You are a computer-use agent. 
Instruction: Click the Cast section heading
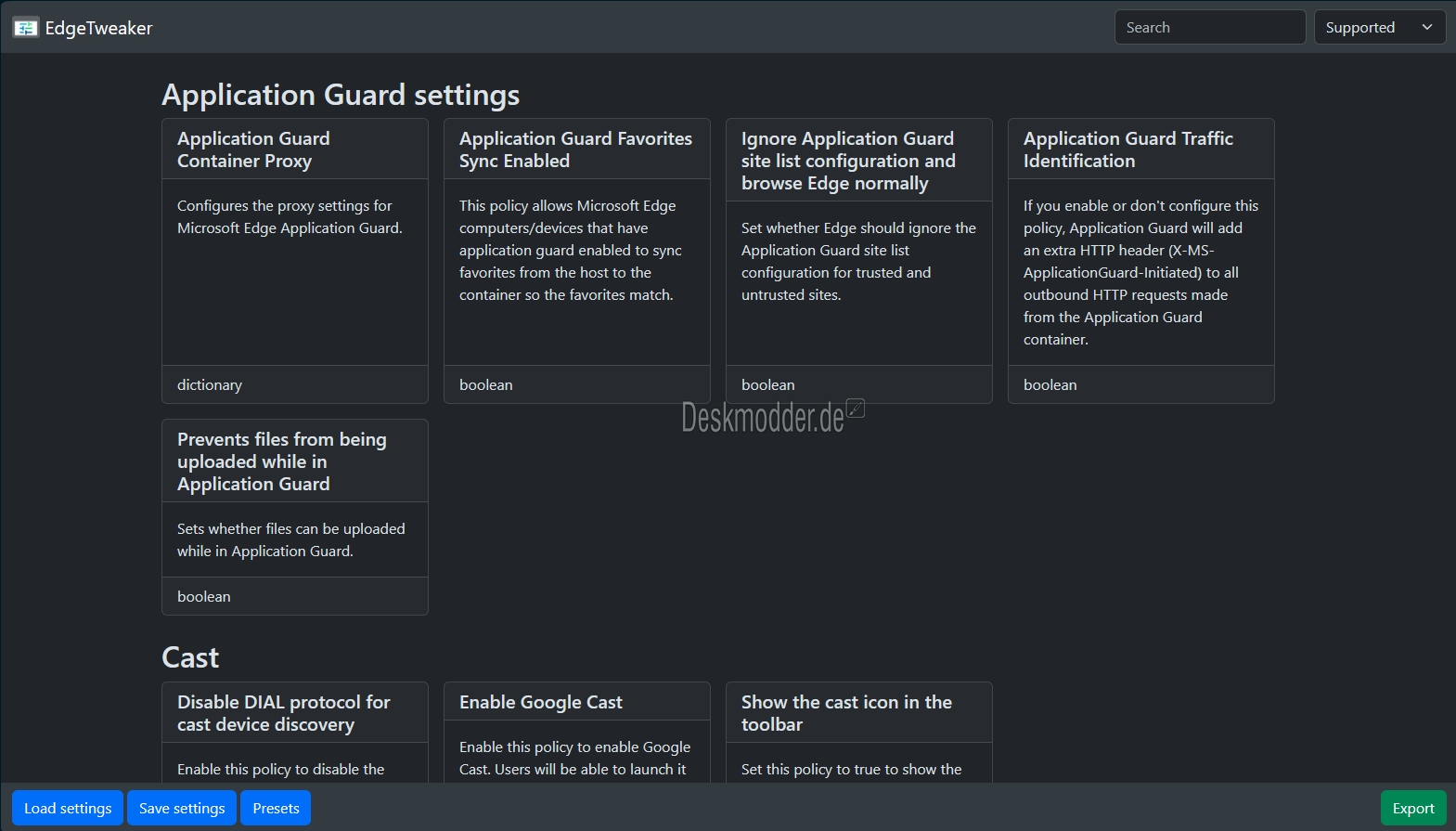coord(190,657)
